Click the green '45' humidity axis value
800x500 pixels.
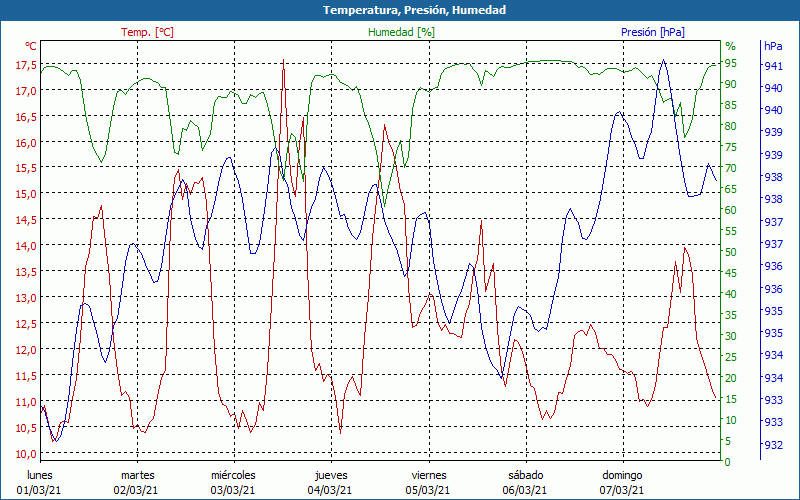731,273
